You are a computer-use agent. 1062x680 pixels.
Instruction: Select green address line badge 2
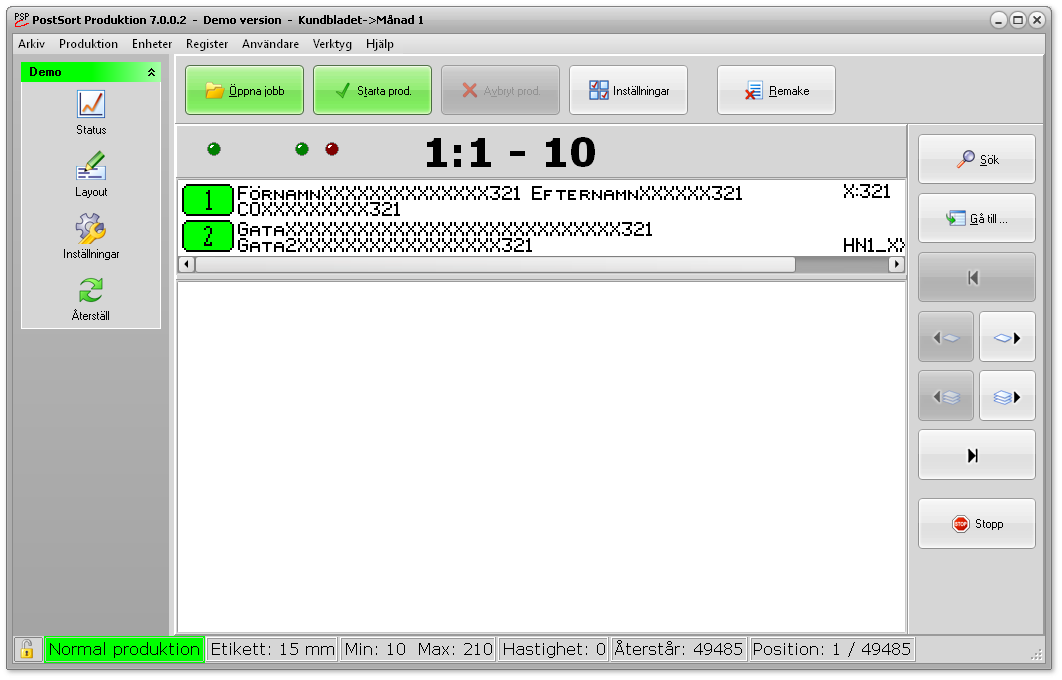[208, 236]
